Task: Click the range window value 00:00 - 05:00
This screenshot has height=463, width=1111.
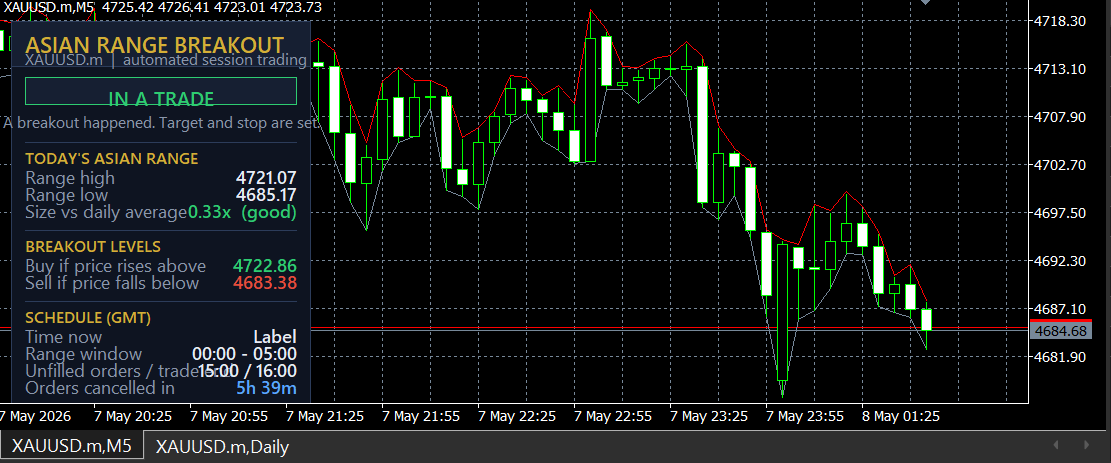Action: pos(244,354)
